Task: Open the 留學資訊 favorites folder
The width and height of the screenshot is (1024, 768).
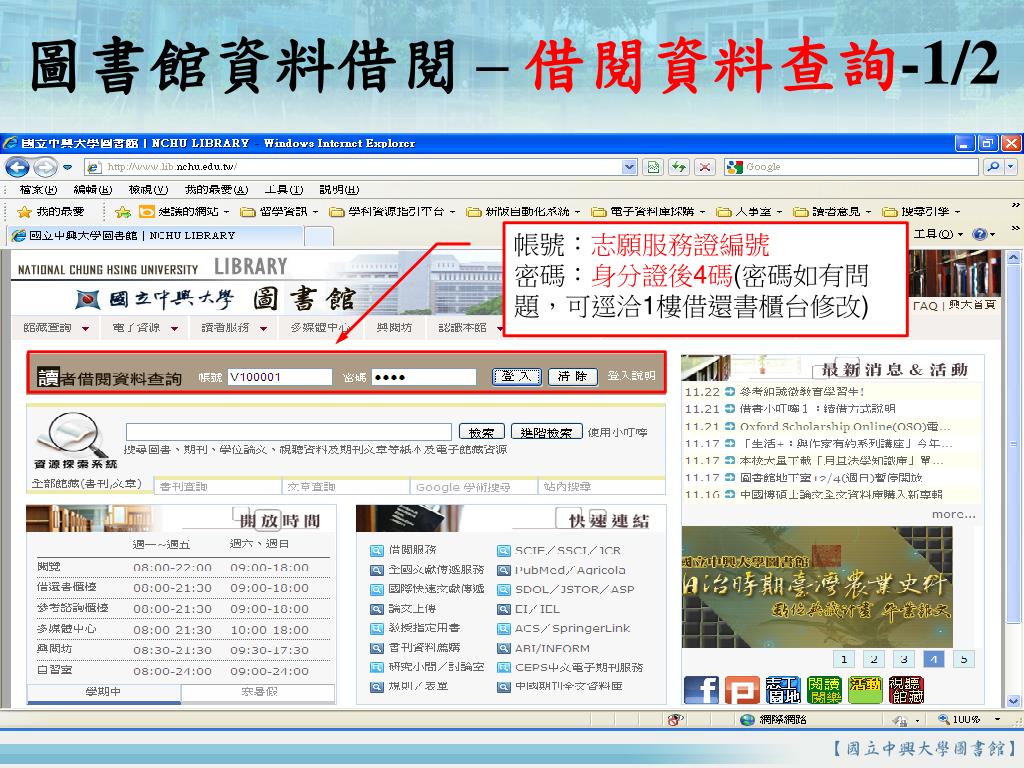Action: (280, 212)
